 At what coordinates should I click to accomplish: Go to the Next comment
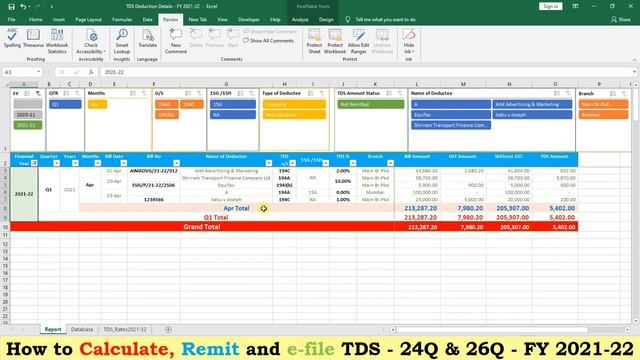click(x=233, y=38)
